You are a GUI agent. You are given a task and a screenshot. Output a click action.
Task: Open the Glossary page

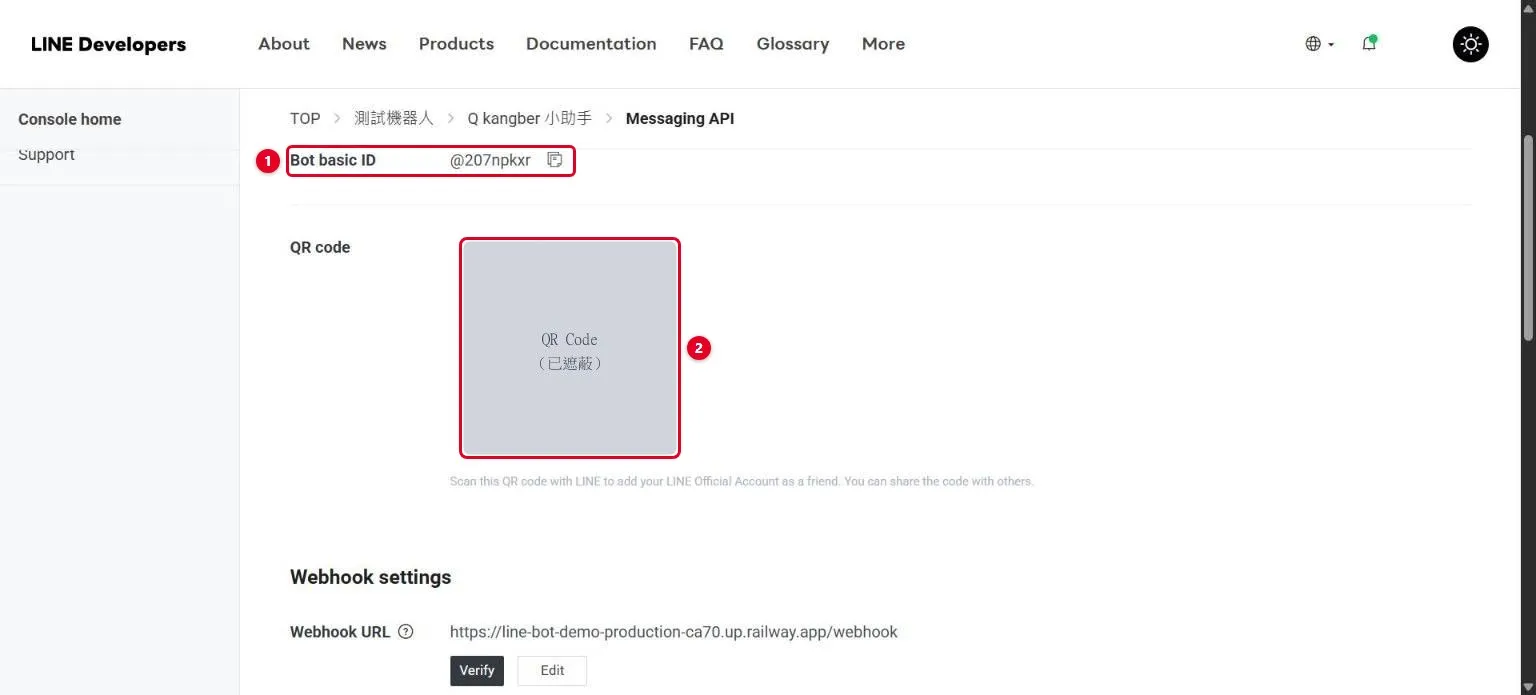click(793, 44)
